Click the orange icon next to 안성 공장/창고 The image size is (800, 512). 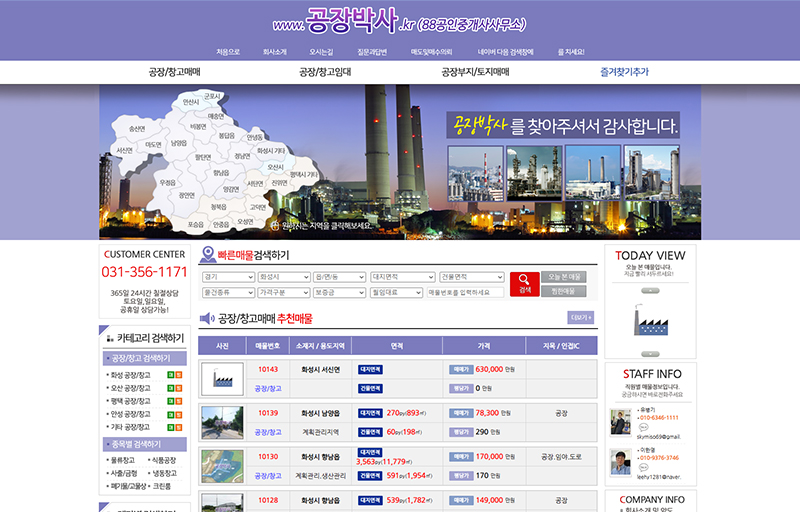(x=179, y=415)
